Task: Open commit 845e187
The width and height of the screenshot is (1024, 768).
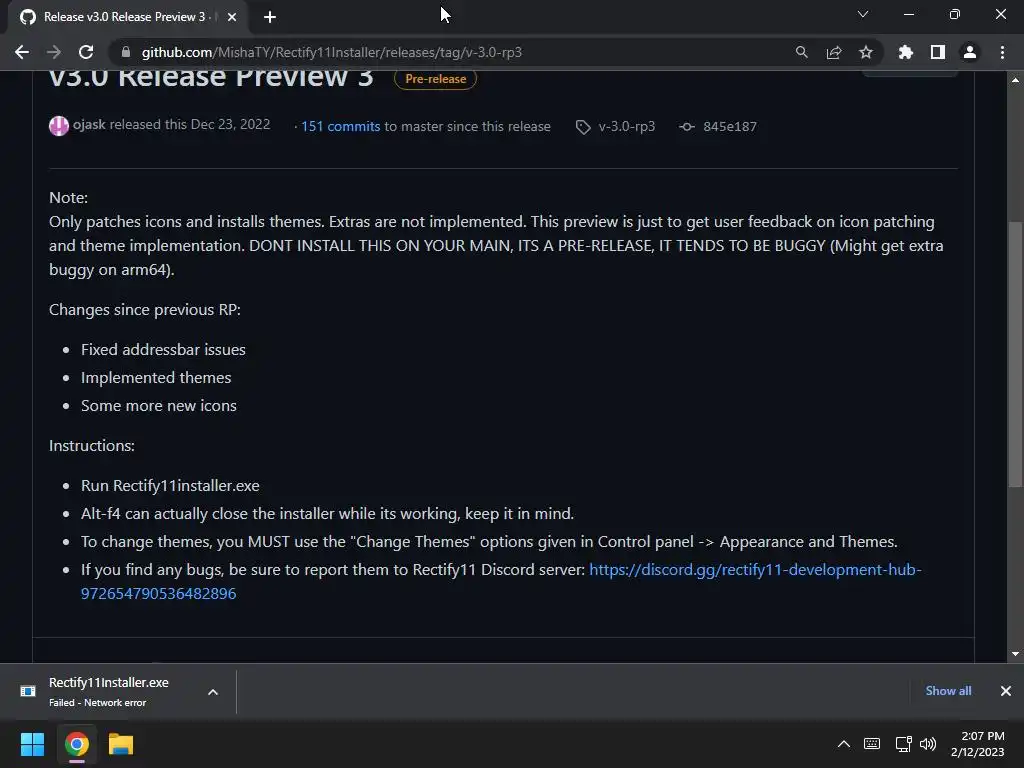Action: pos(729,126)
